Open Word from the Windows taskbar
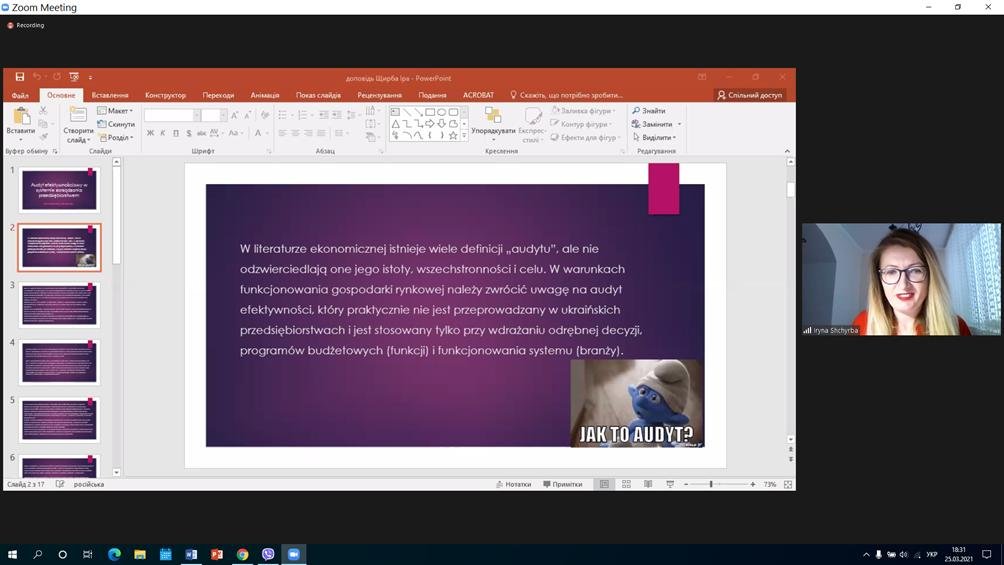 point(191,554)
